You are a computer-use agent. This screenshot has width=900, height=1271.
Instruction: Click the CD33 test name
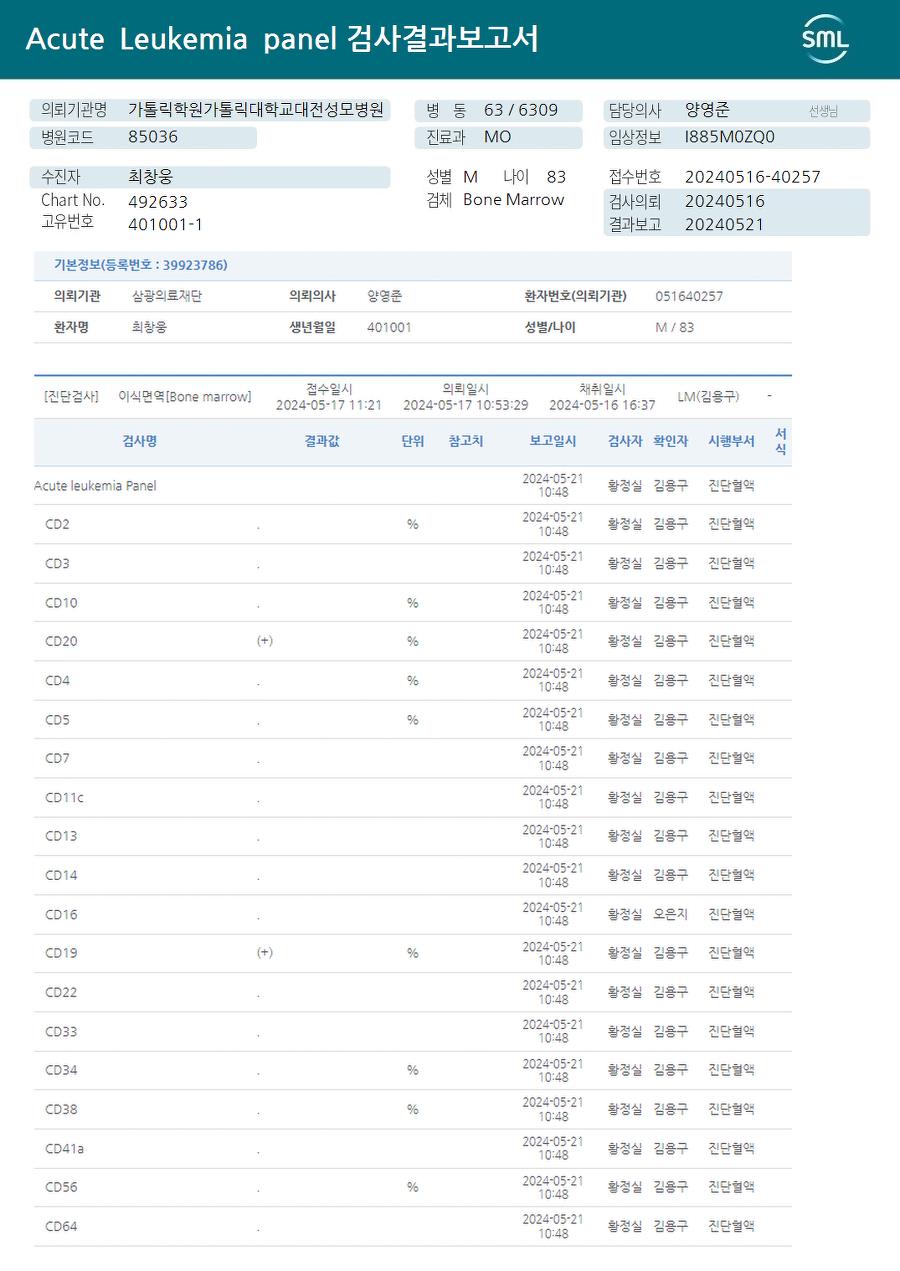61,1031
